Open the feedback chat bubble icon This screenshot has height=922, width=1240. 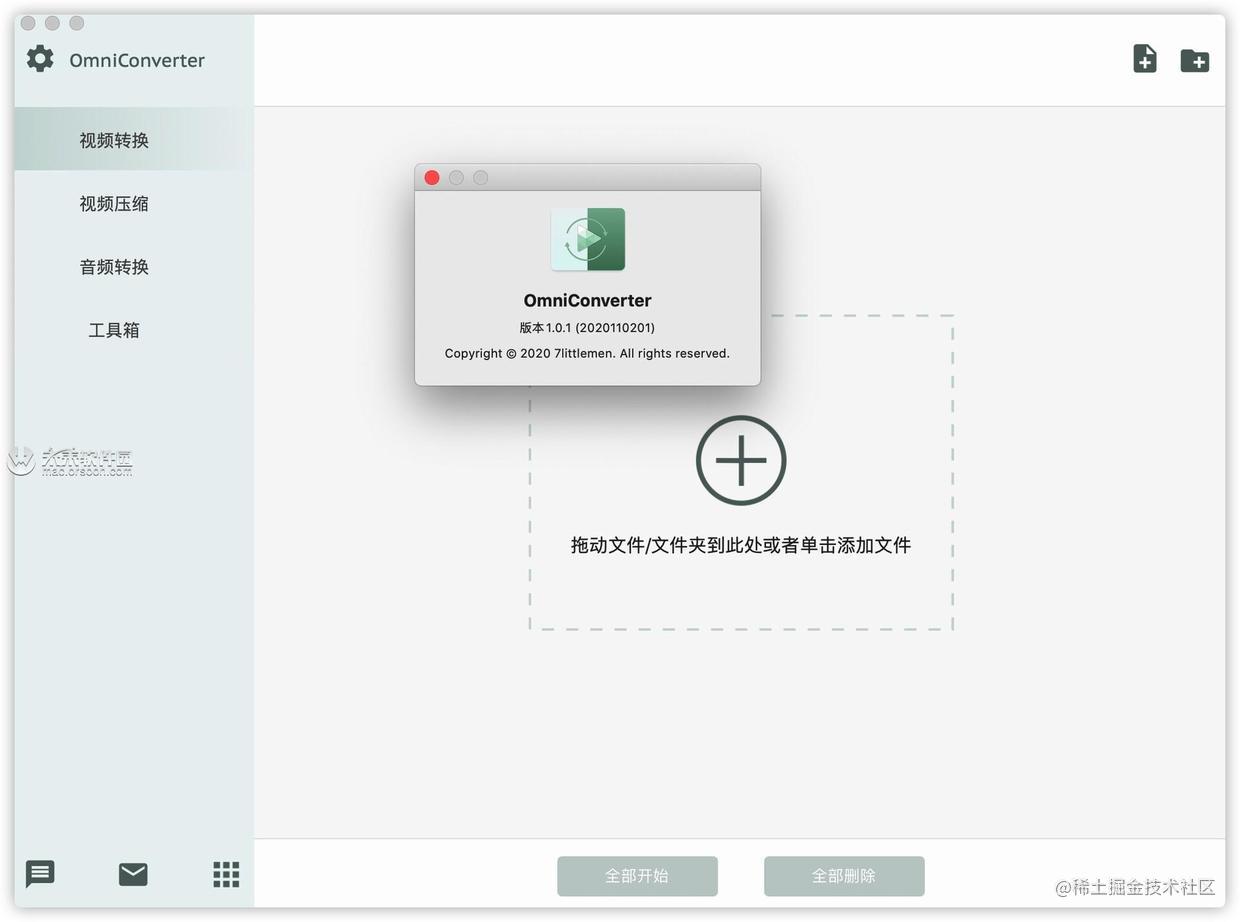click(x=40, y=874)
